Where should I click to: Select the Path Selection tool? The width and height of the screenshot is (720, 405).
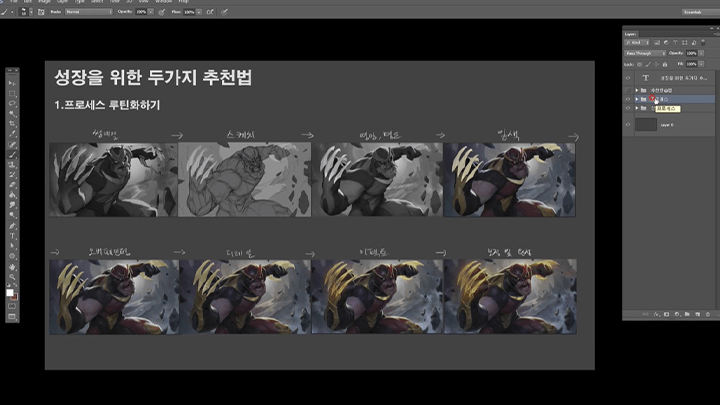(x=12, y=246)
